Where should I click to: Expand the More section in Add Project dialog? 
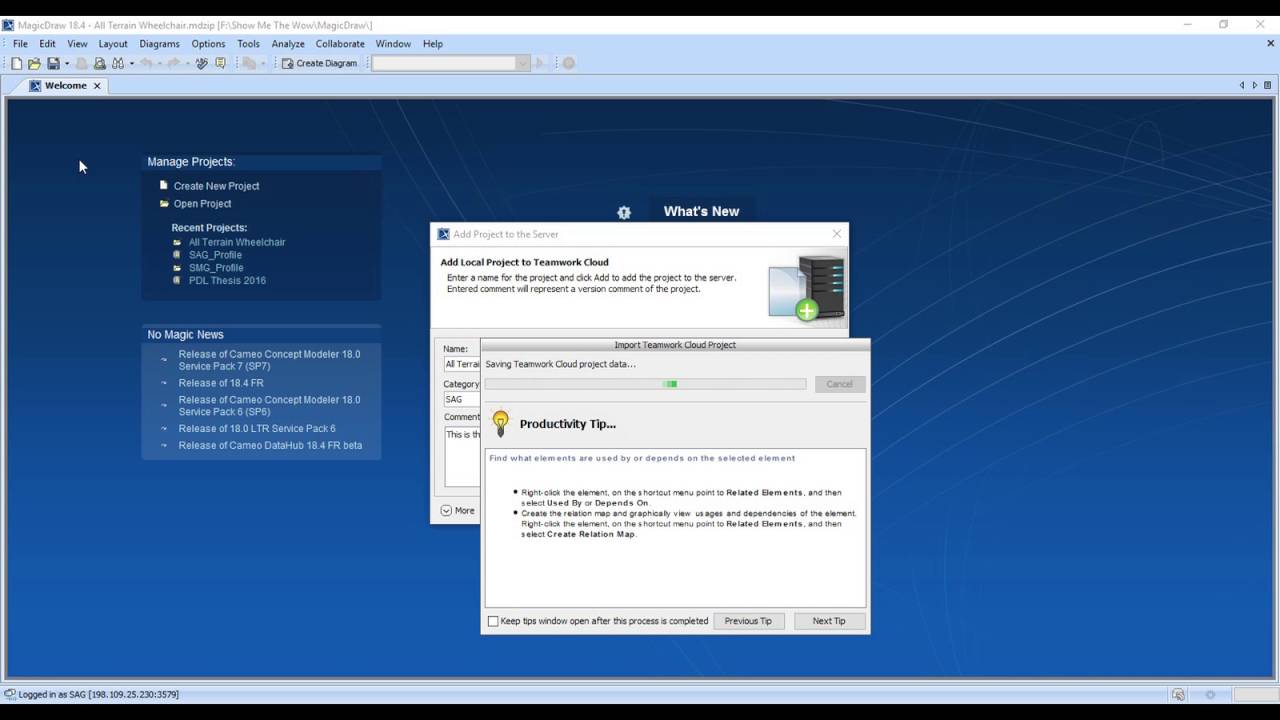[458, 510]
